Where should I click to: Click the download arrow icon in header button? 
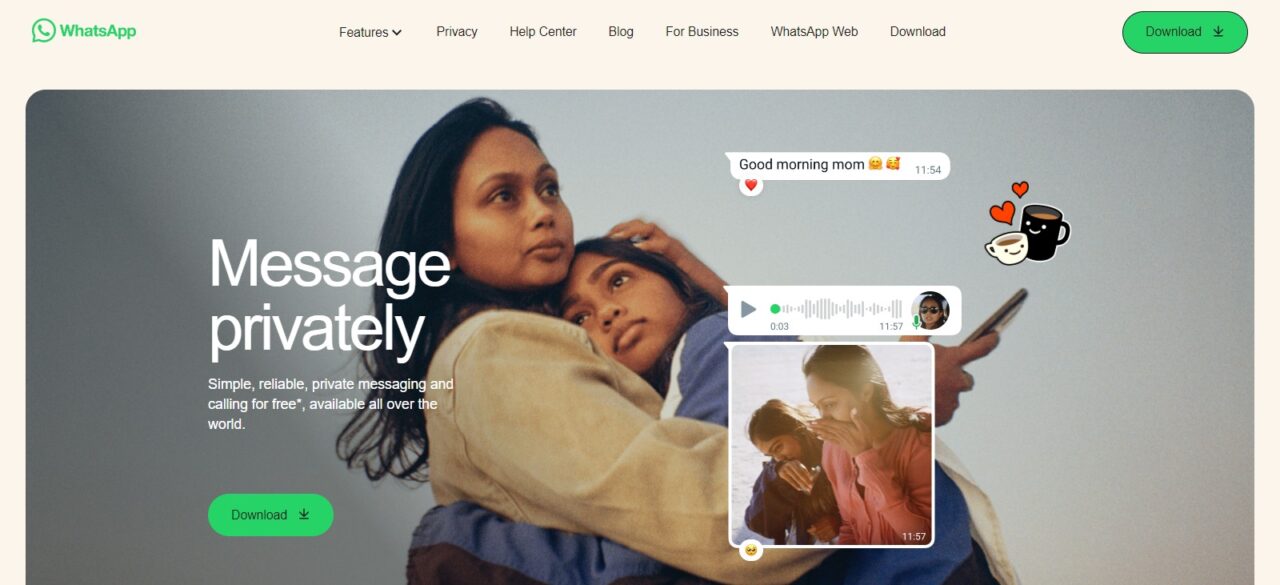pos(1218,31)
